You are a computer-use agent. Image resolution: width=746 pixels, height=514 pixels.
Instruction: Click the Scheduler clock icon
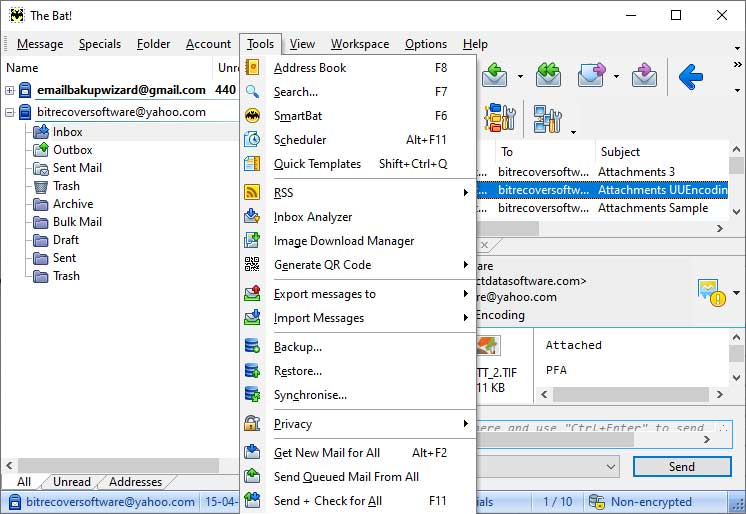(252, 139)
